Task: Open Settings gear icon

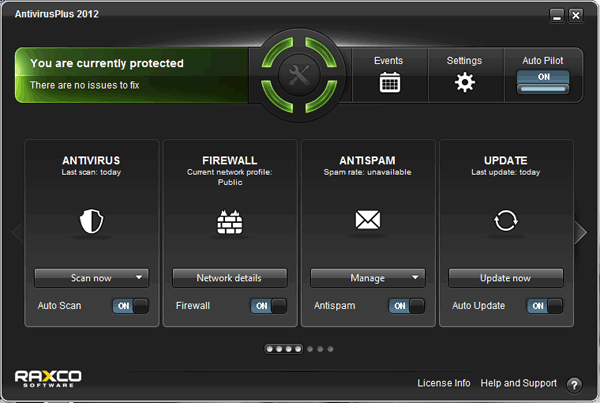Action: click(465, 82)
